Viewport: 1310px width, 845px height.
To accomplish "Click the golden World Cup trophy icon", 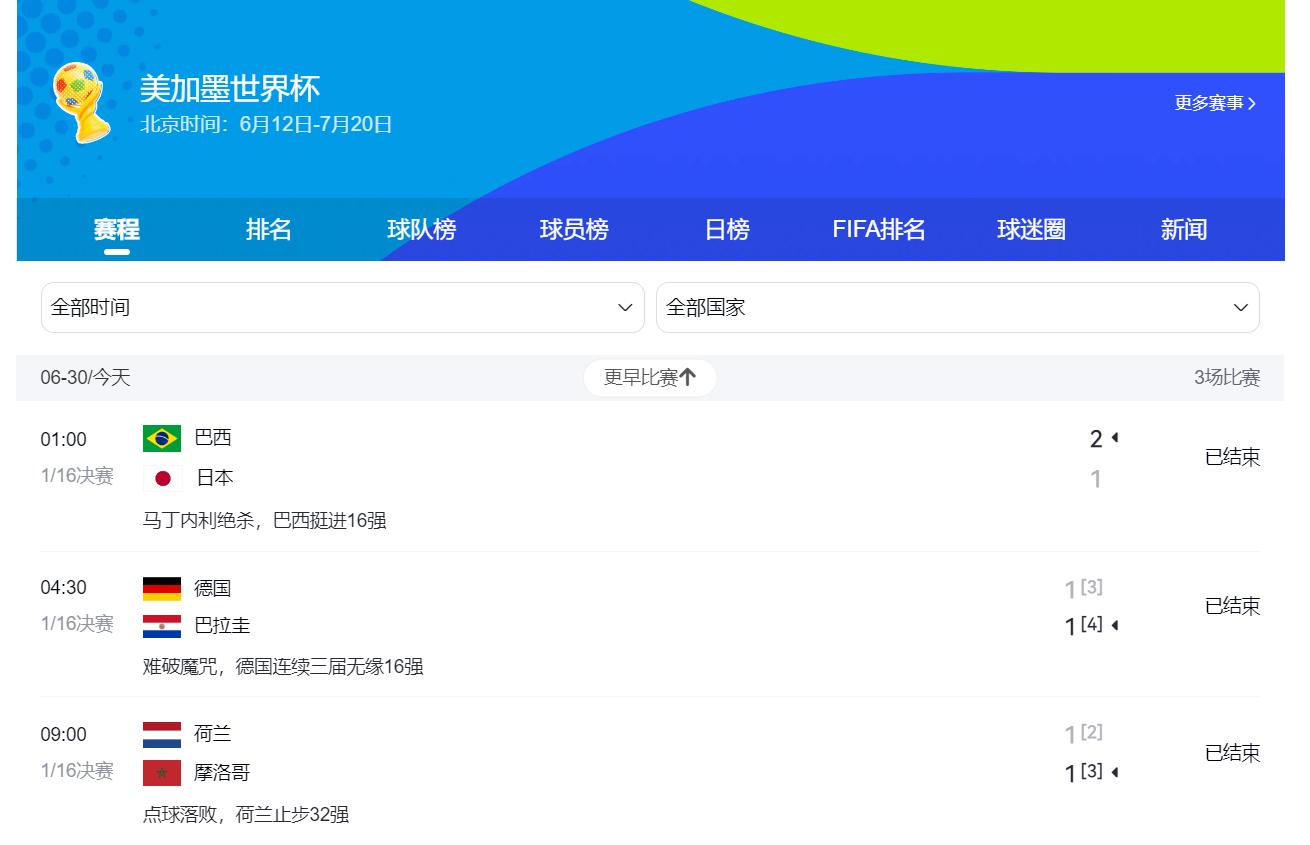I will click(81, 103).
